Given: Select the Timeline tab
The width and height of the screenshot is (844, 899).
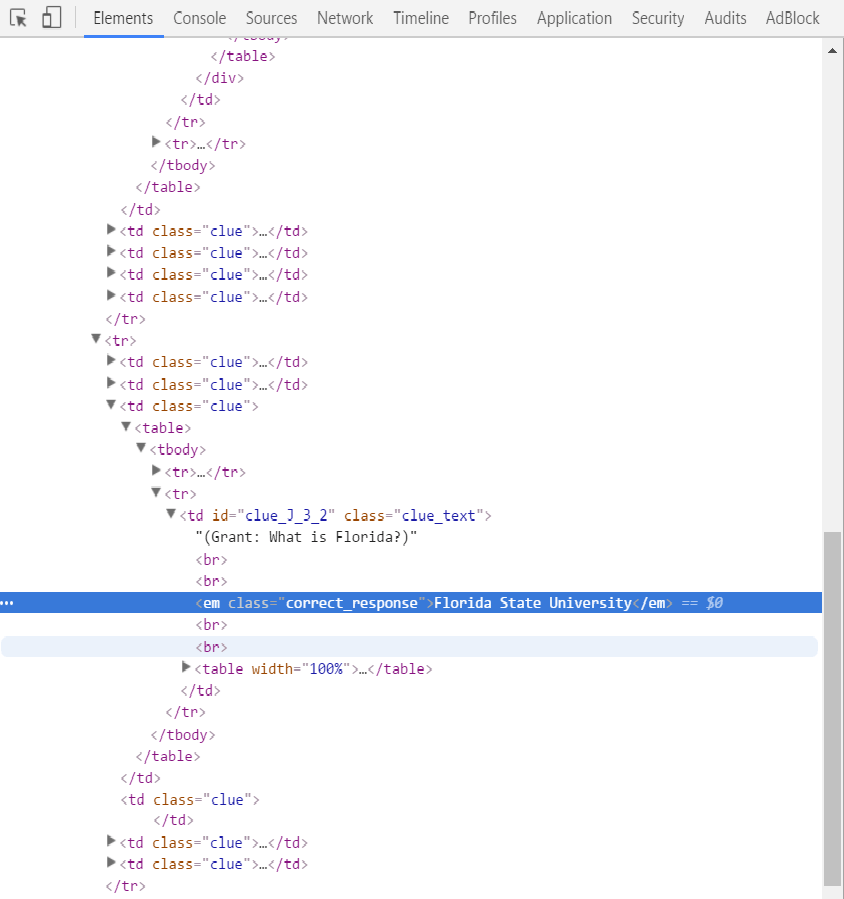Looking at the screenshot, I should point(420,18).
